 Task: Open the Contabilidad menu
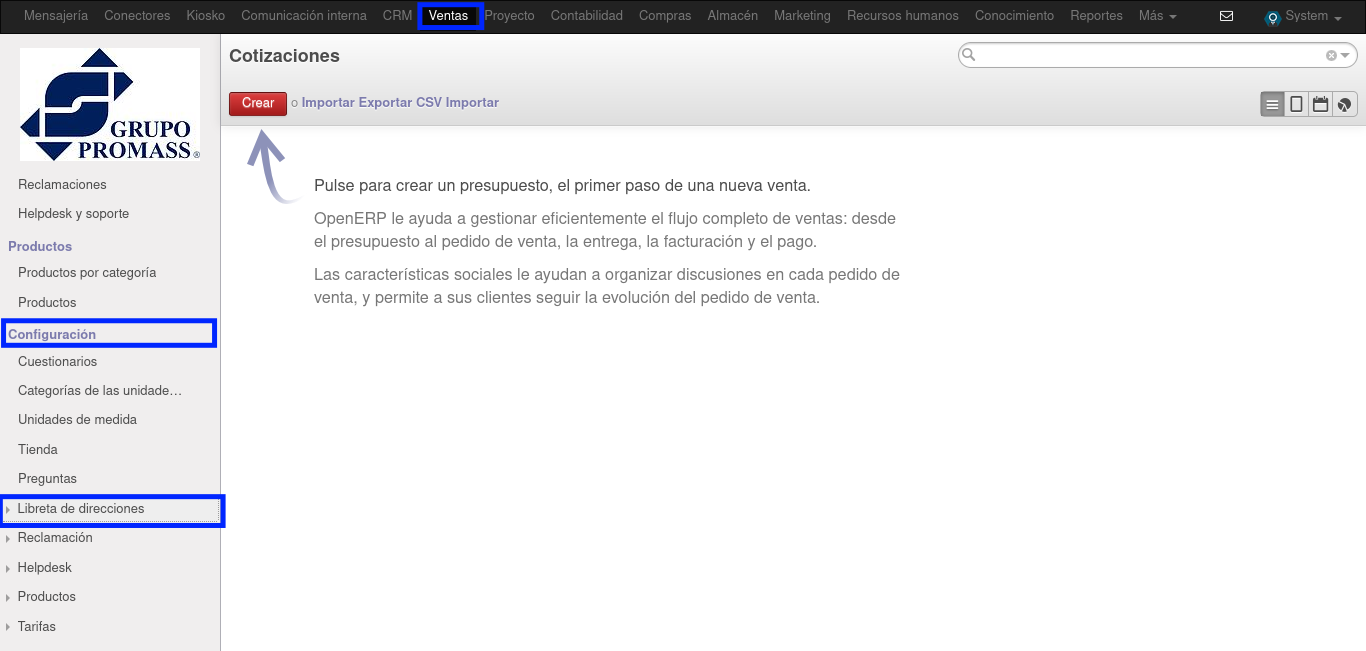click(587, 16)
